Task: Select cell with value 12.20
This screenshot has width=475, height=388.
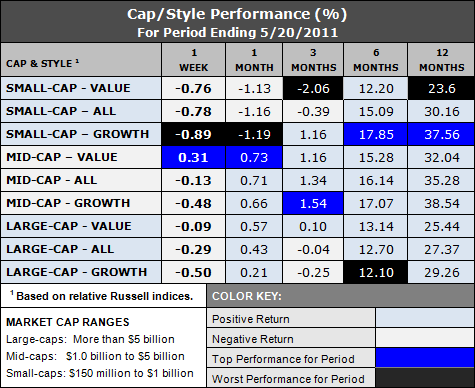Action: click(376, 88)
